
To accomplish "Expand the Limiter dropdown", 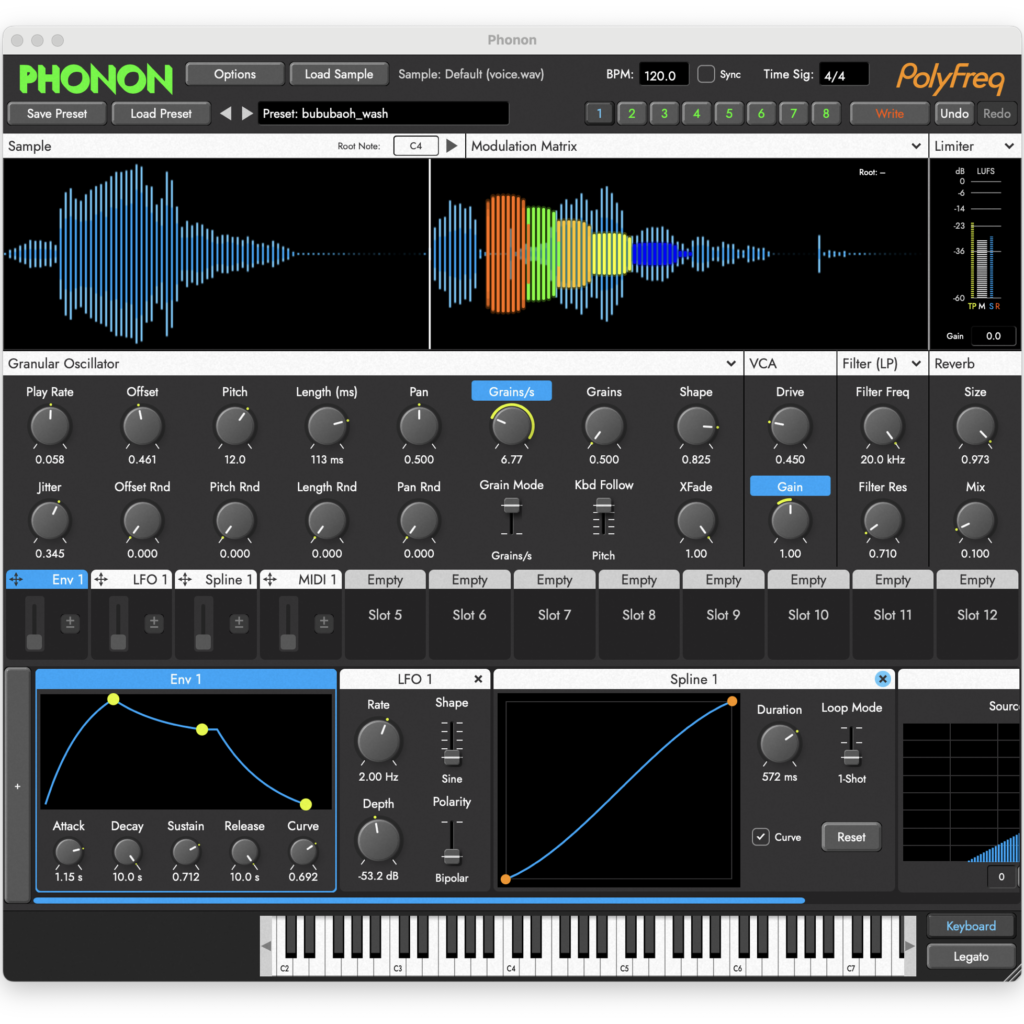I will coord(1009,146).
